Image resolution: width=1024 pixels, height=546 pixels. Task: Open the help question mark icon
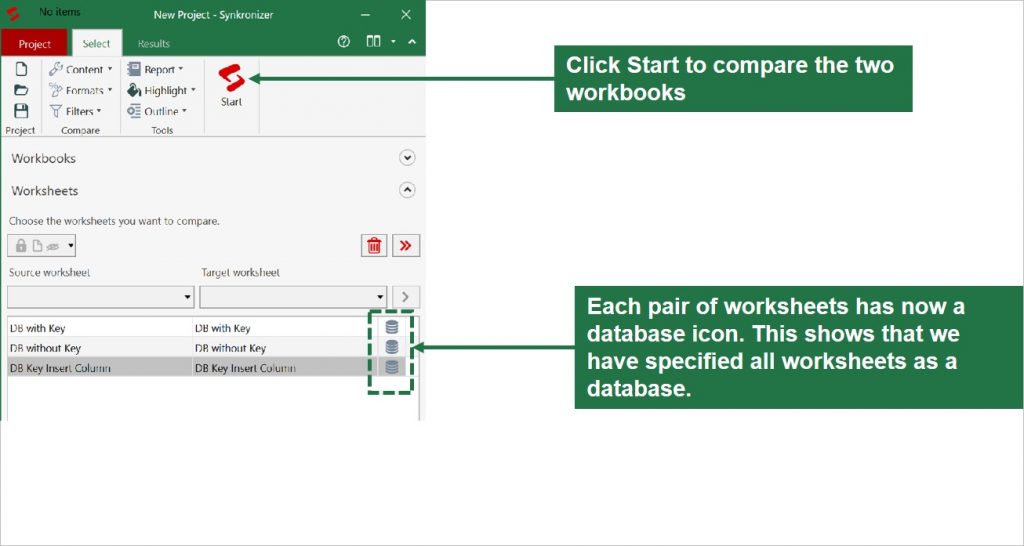[344, 42]
